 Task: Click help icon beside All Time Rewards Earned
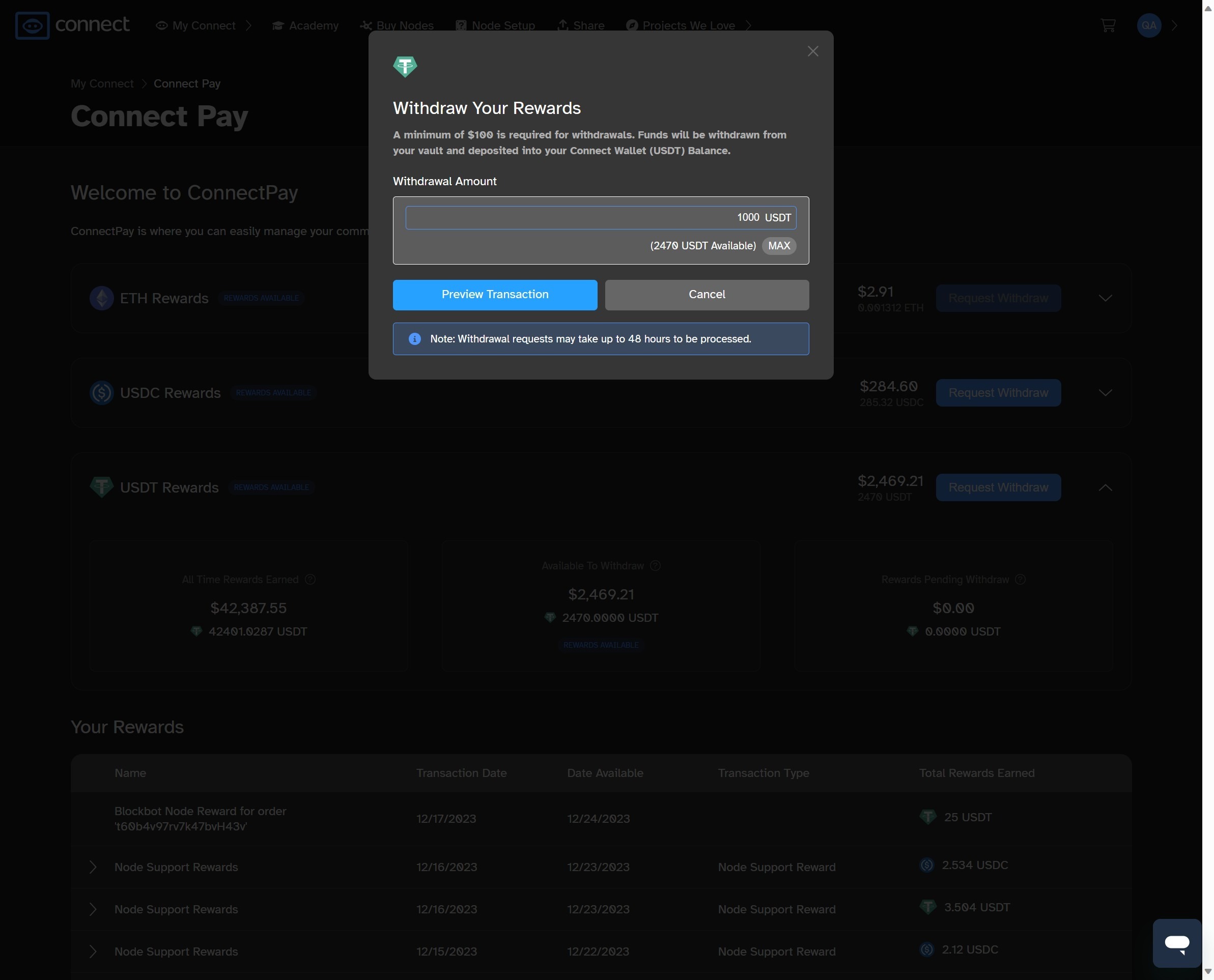[310, 580]
